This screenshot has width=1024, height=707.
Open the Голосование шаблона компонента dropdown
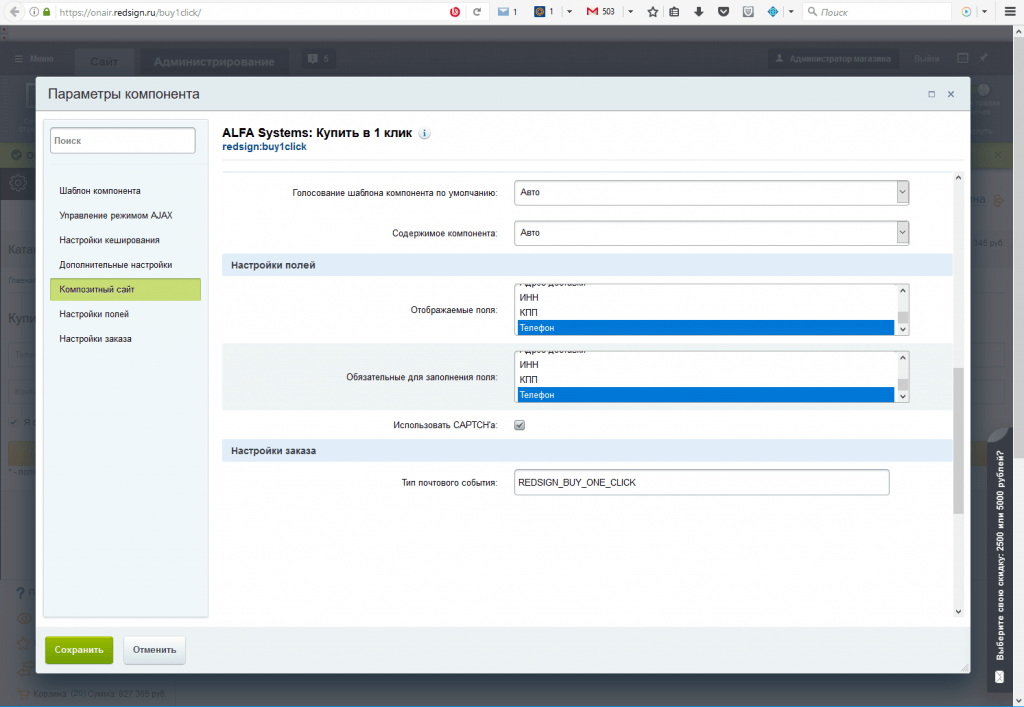point(711,193)
